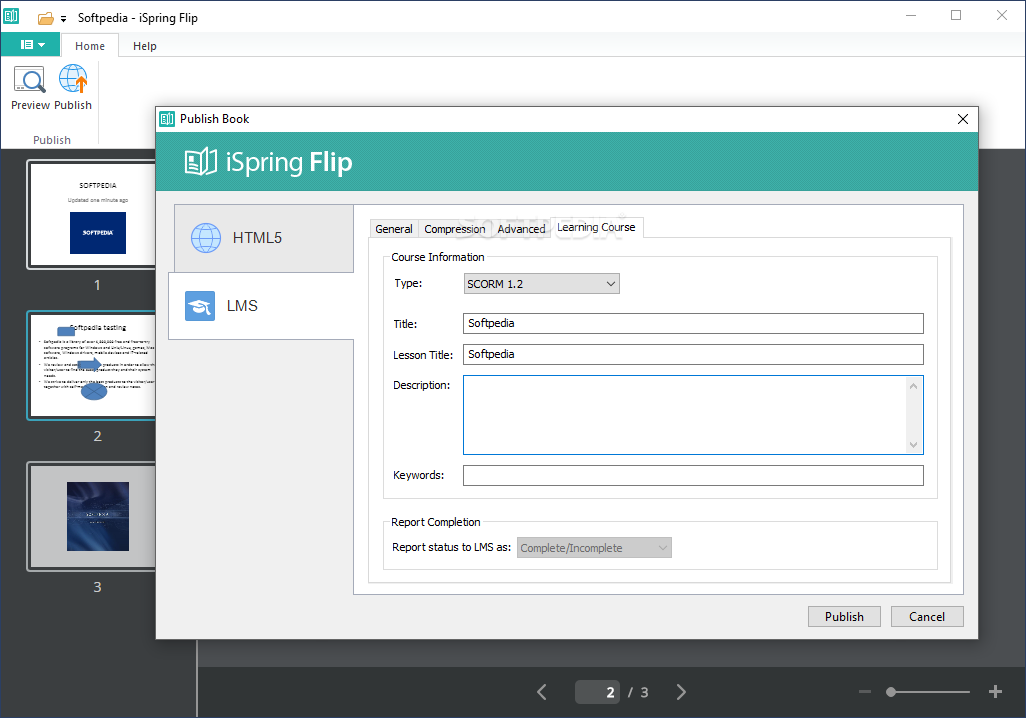
Task: Click Description scrollbar up arrow
Action: tap(913, 386)
